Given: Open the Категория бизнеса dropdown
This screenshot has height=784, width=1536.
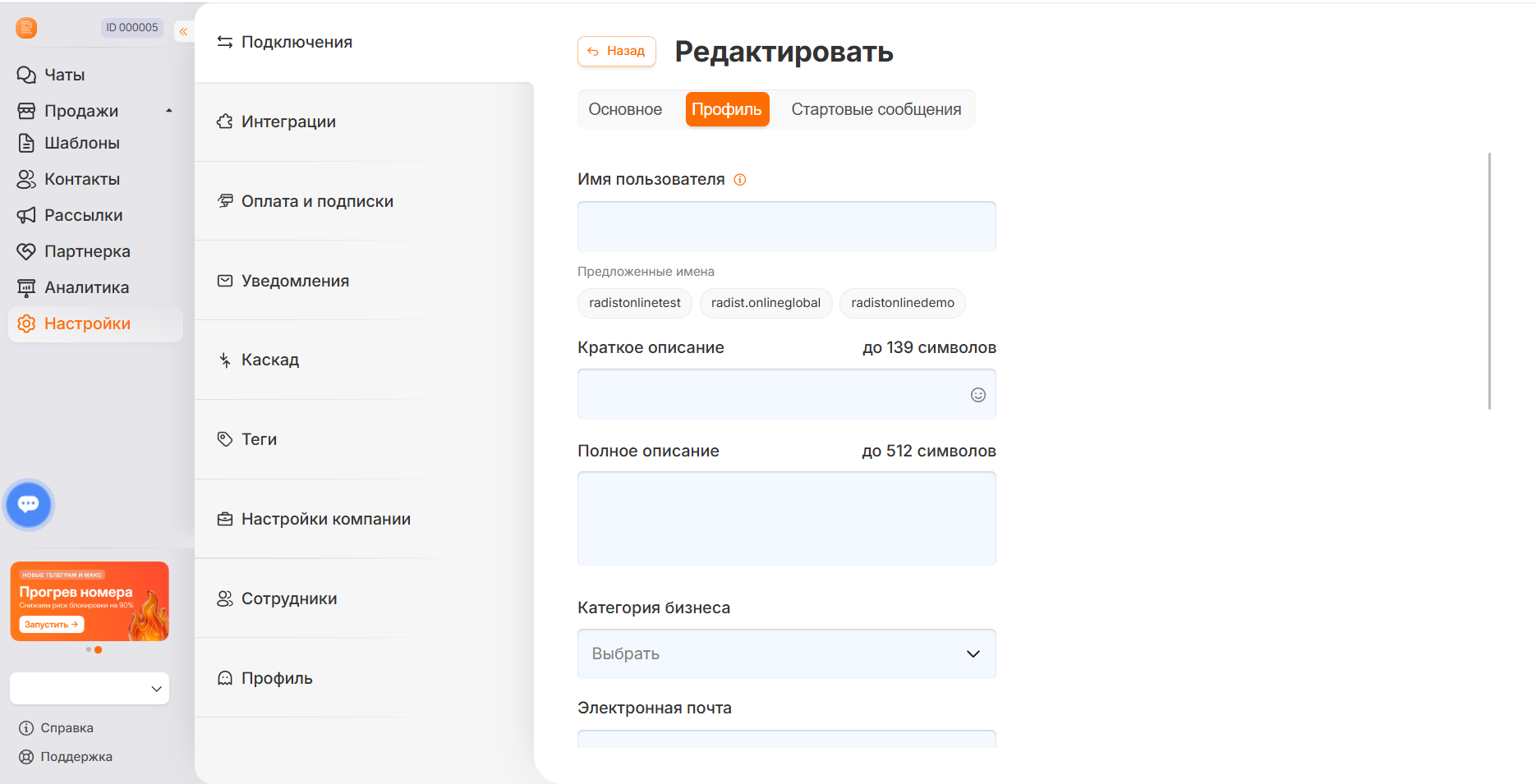Looking at the screenshot, I should coord(787,653).
